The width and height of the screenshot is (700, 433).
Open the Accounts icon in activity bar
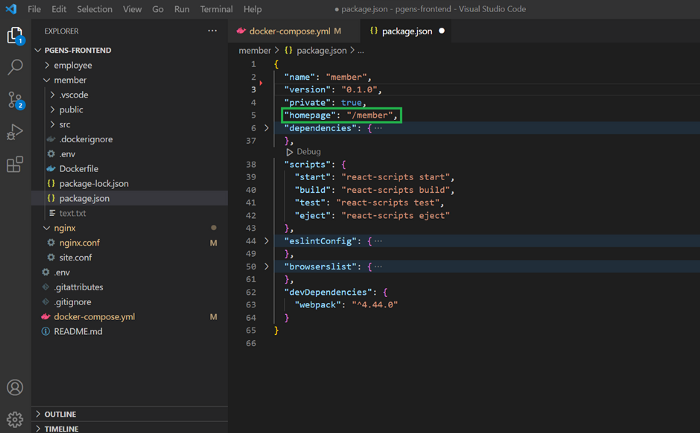pyautogui.click(x=15, y=387)
